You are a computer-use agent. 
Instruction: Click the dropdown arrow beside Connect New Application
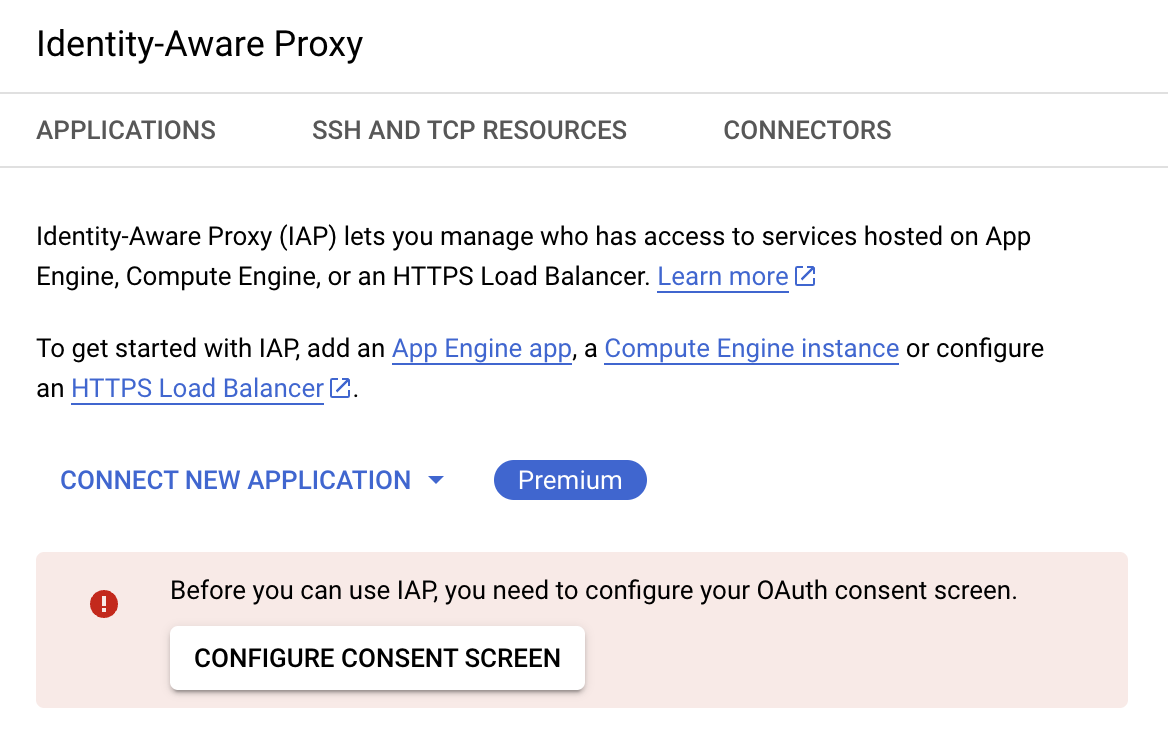click(x=437, y=481)
